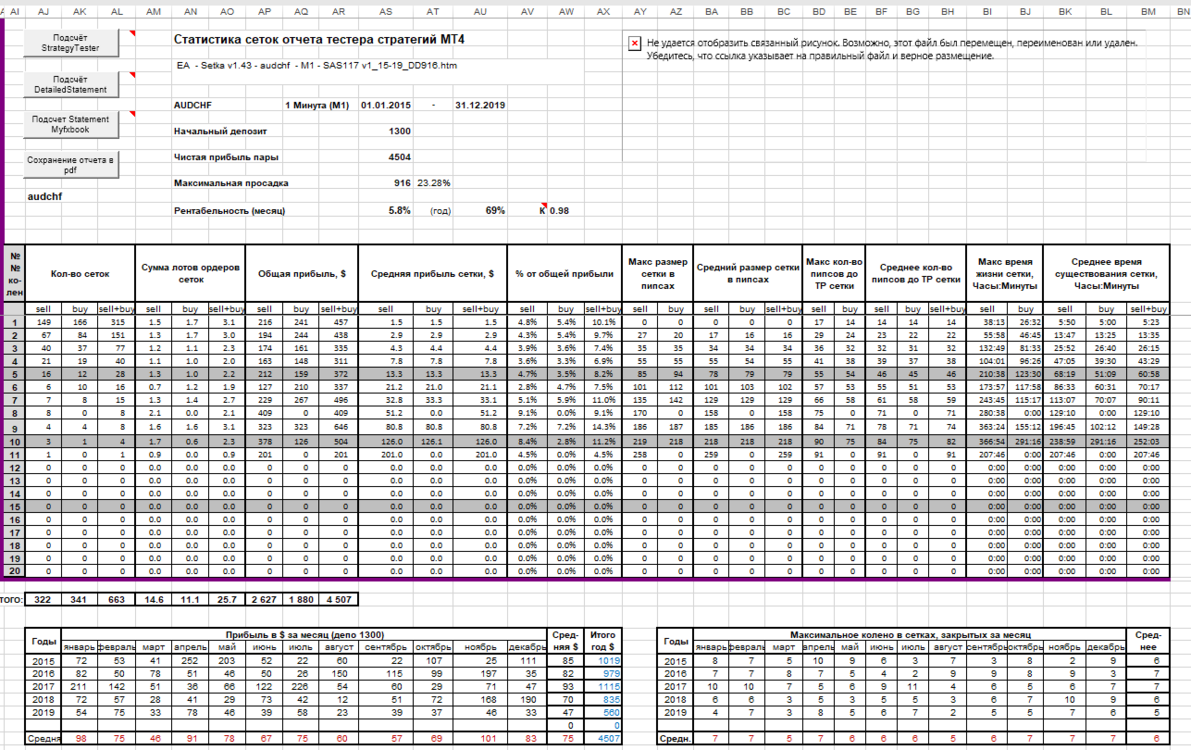1191x750 pixels.
Task: Click the Макс размер сетки в пипсах header
Action: point(658,274)
